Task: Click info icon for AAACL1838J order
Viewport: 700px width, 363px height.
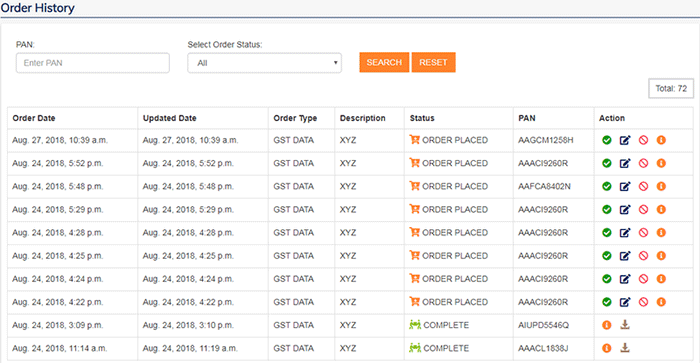Action: (607, 348)
